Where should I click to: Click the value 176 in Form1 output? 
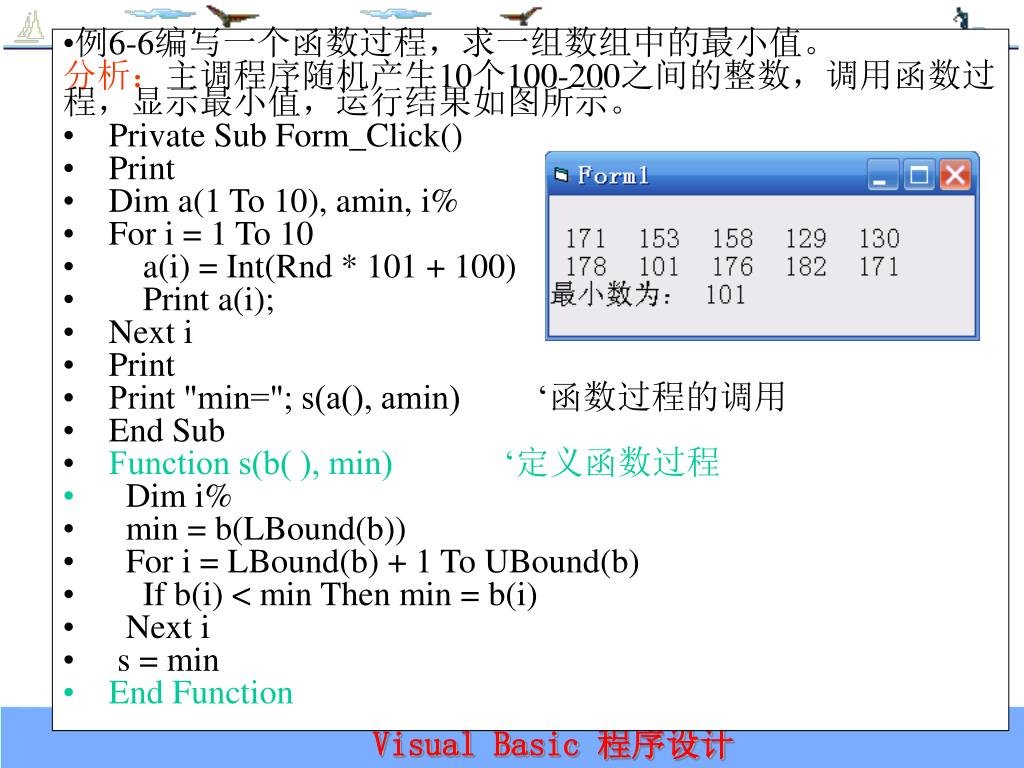(733, 266)
